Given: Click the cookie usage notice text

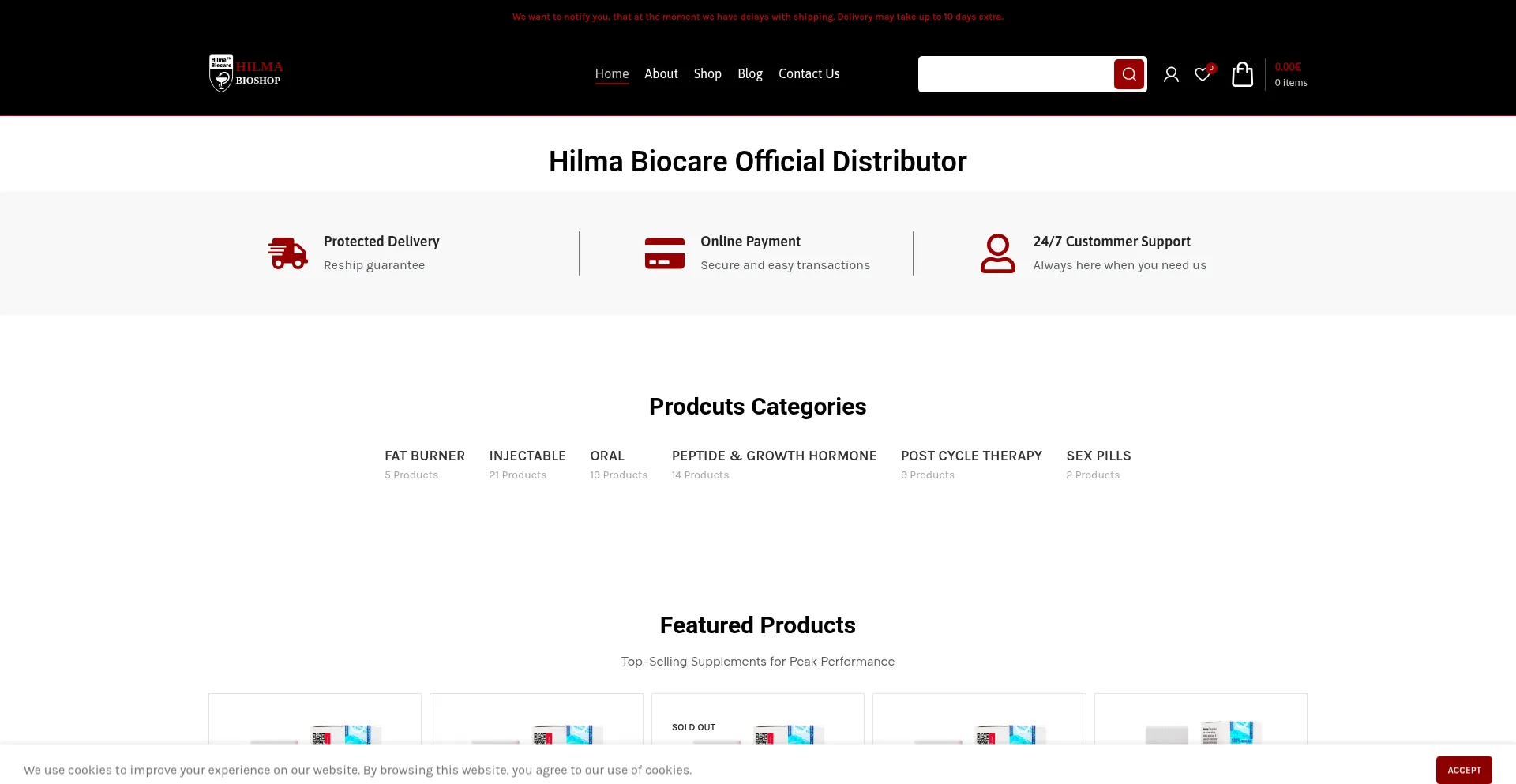Looking at the screenshot, I should click(x=358, y=770).
